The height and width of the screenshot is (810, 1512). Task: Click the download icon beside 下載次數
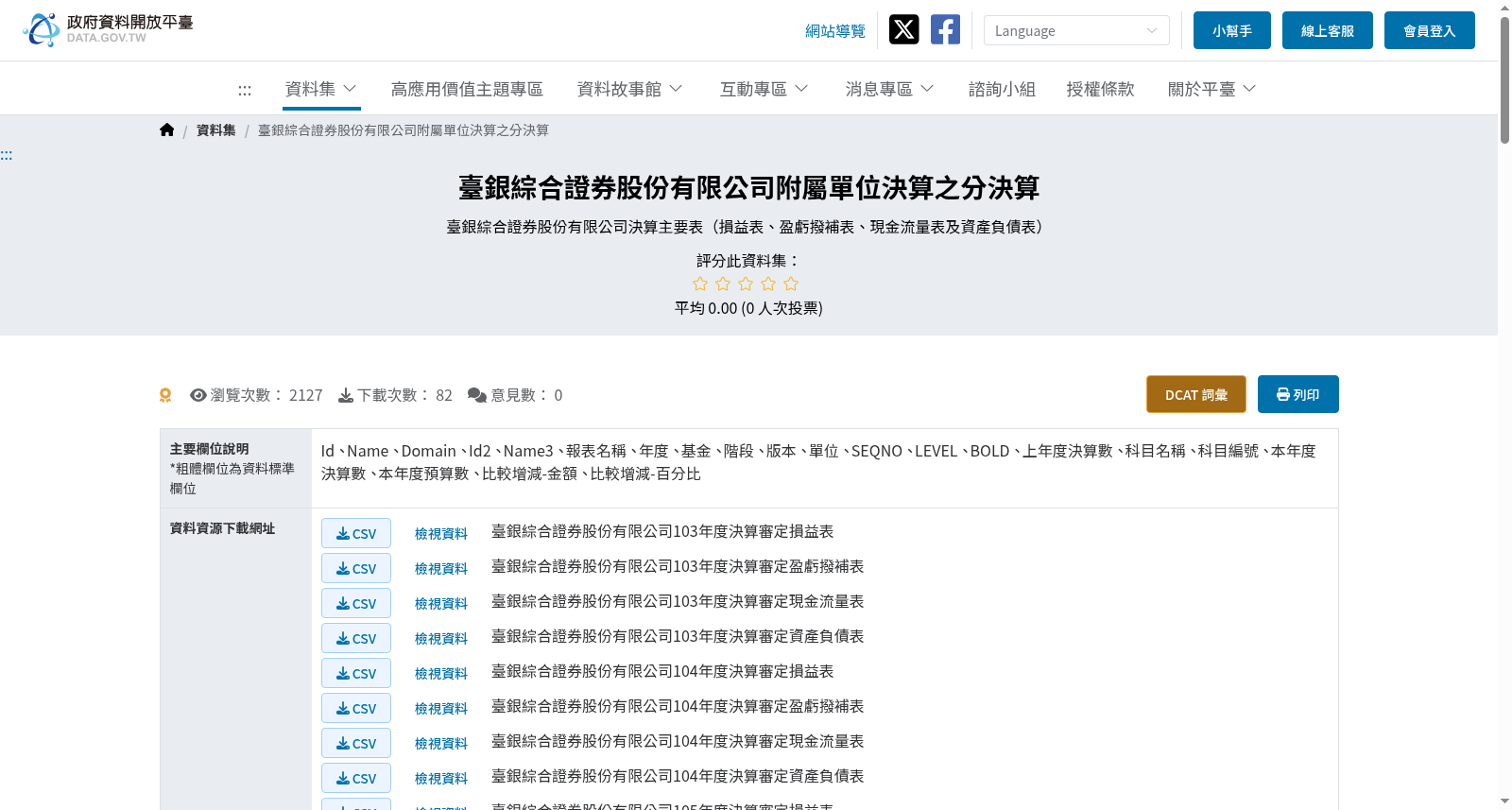tap(346, 395)
